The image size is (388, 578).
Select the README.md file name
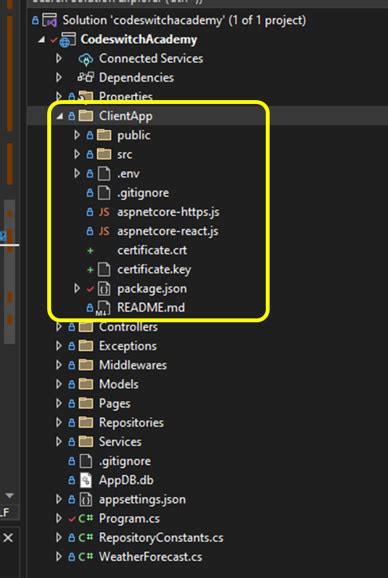(151, 307)
